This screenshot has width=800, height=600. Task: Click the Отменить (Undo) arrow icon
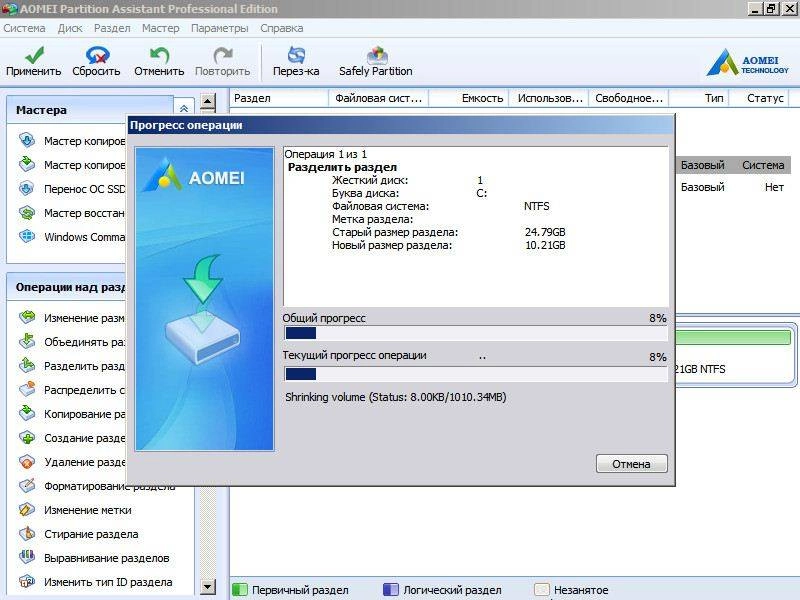(159, 55)
